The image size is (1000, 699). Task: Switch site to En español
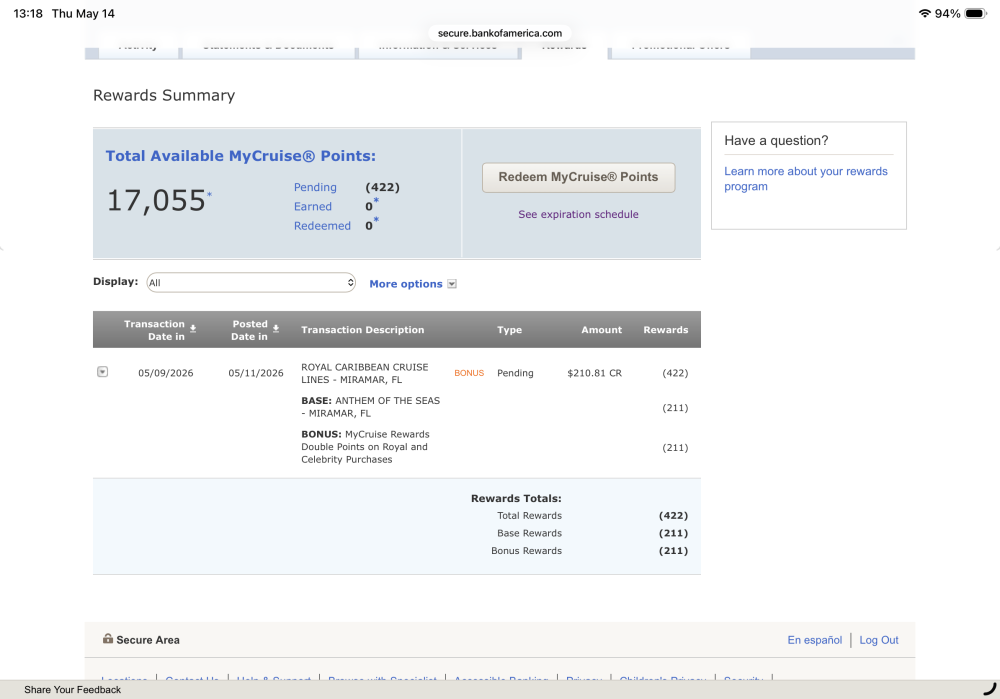814,640
